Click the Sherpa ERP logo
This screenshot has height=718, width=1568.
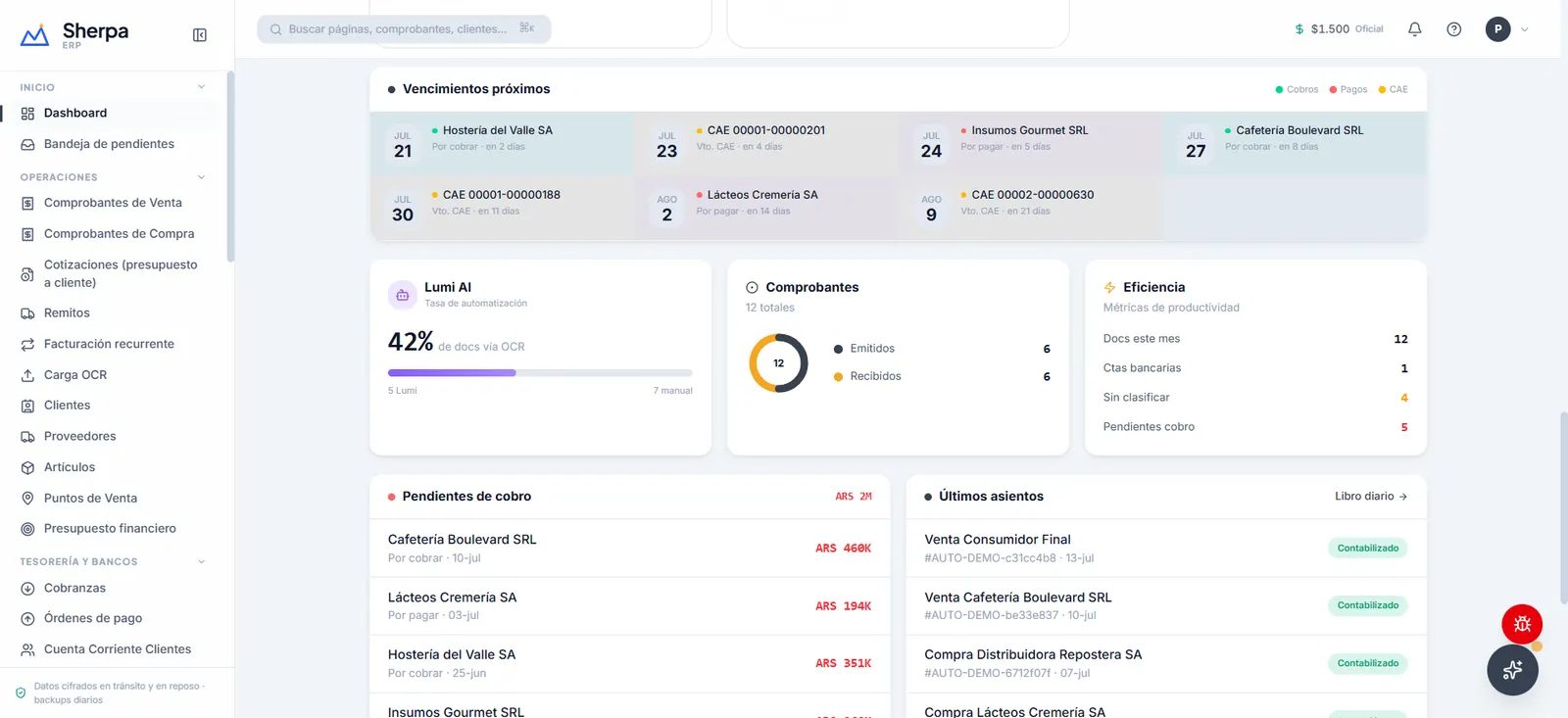click(74, 34)
